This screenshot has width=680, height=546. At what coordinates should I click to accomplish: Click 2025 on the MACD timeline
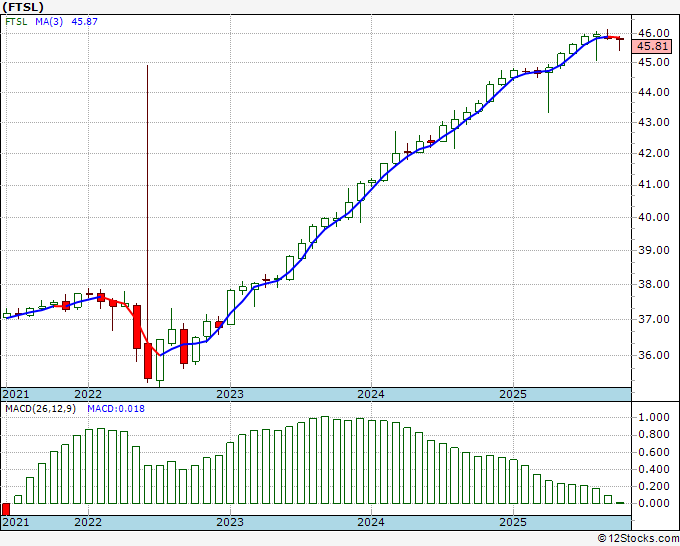(x=513, y=522)
